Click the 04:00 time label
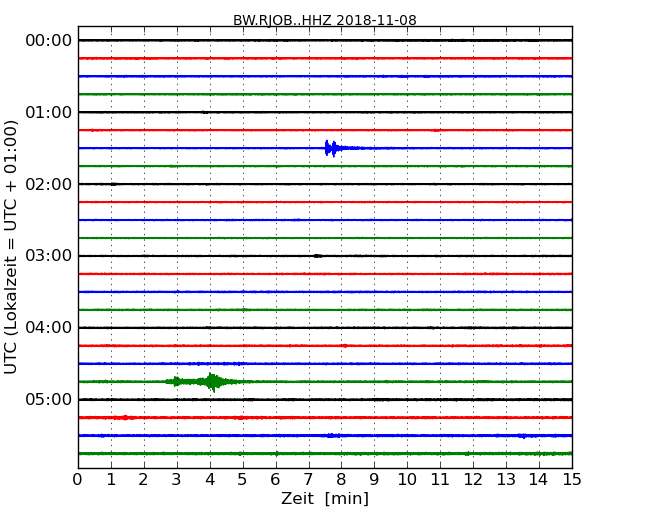This screenshot has height=520, width=650. 49,328
